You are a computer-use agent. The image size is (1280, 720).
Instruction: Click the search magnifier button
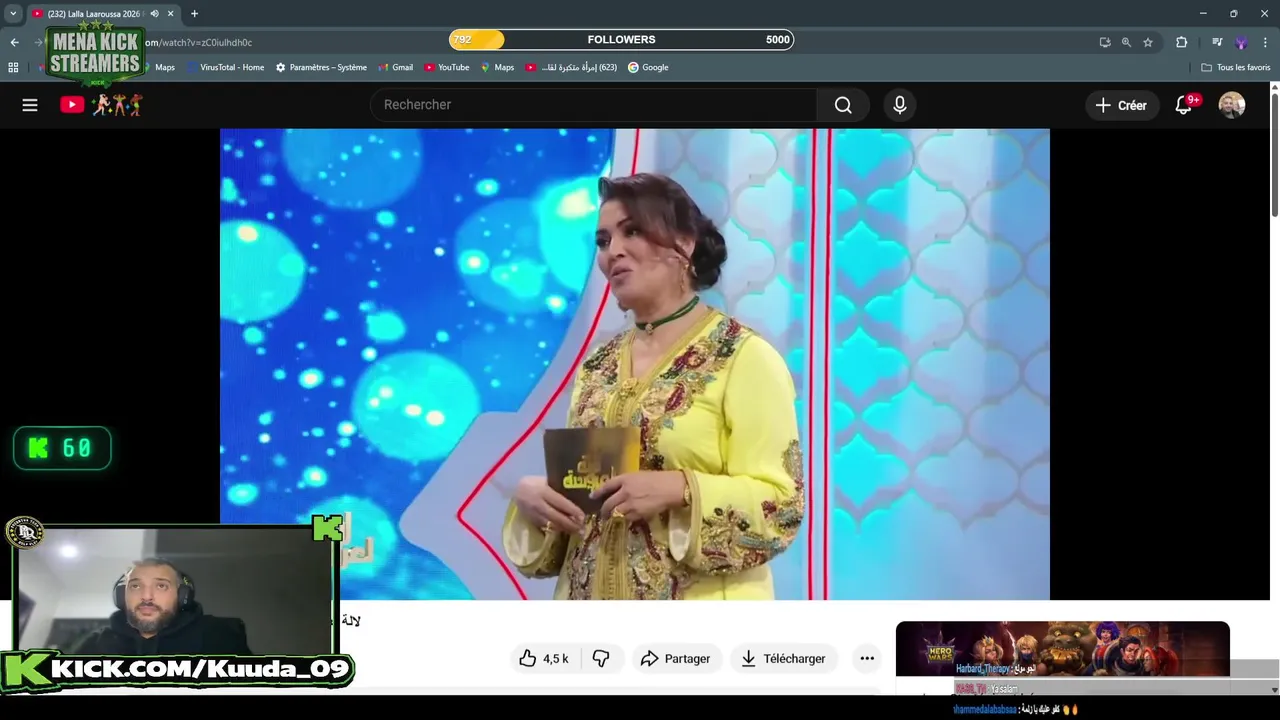(843, 105)
